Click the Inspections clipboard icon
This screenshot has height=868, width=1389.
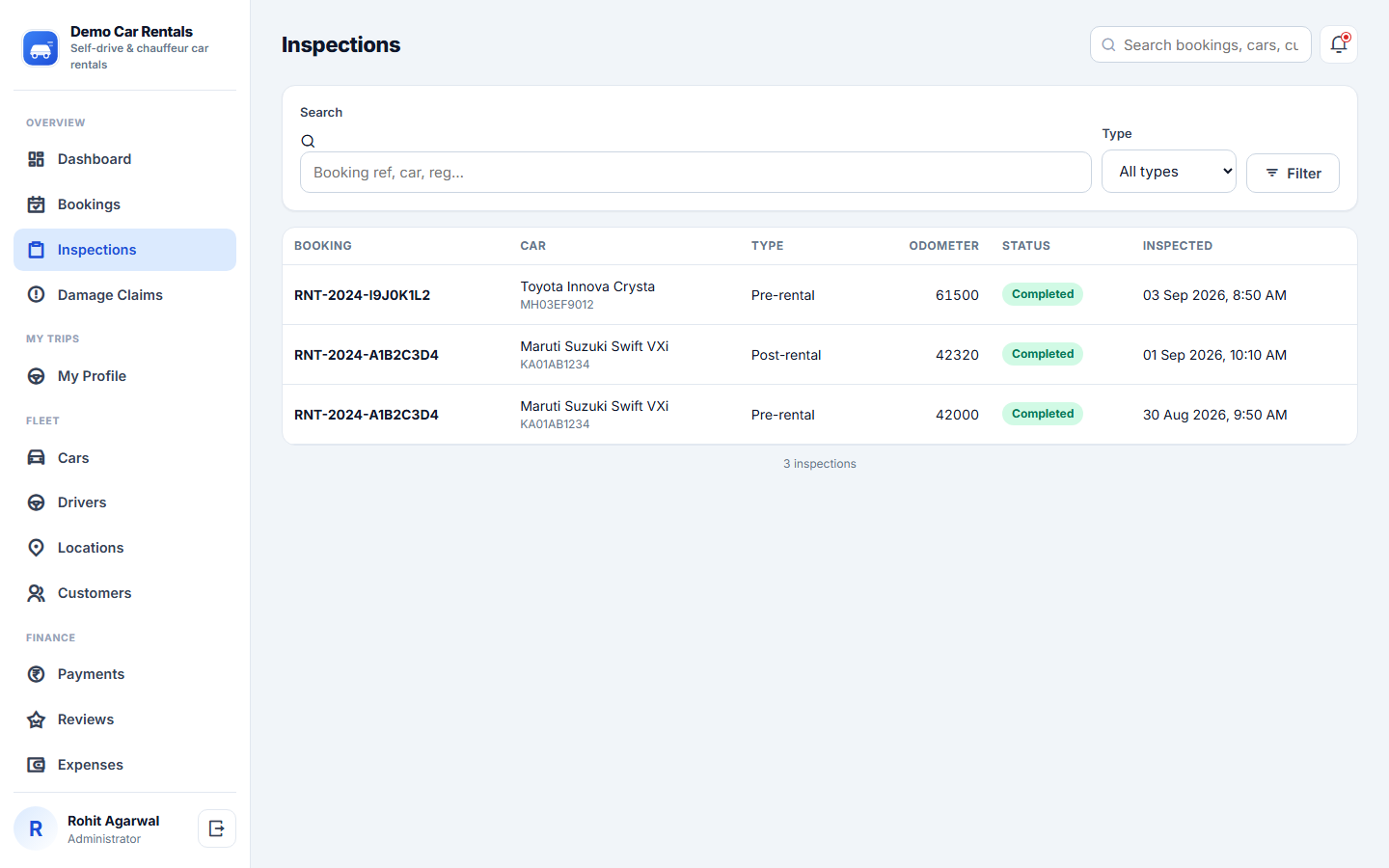[36, 250]
